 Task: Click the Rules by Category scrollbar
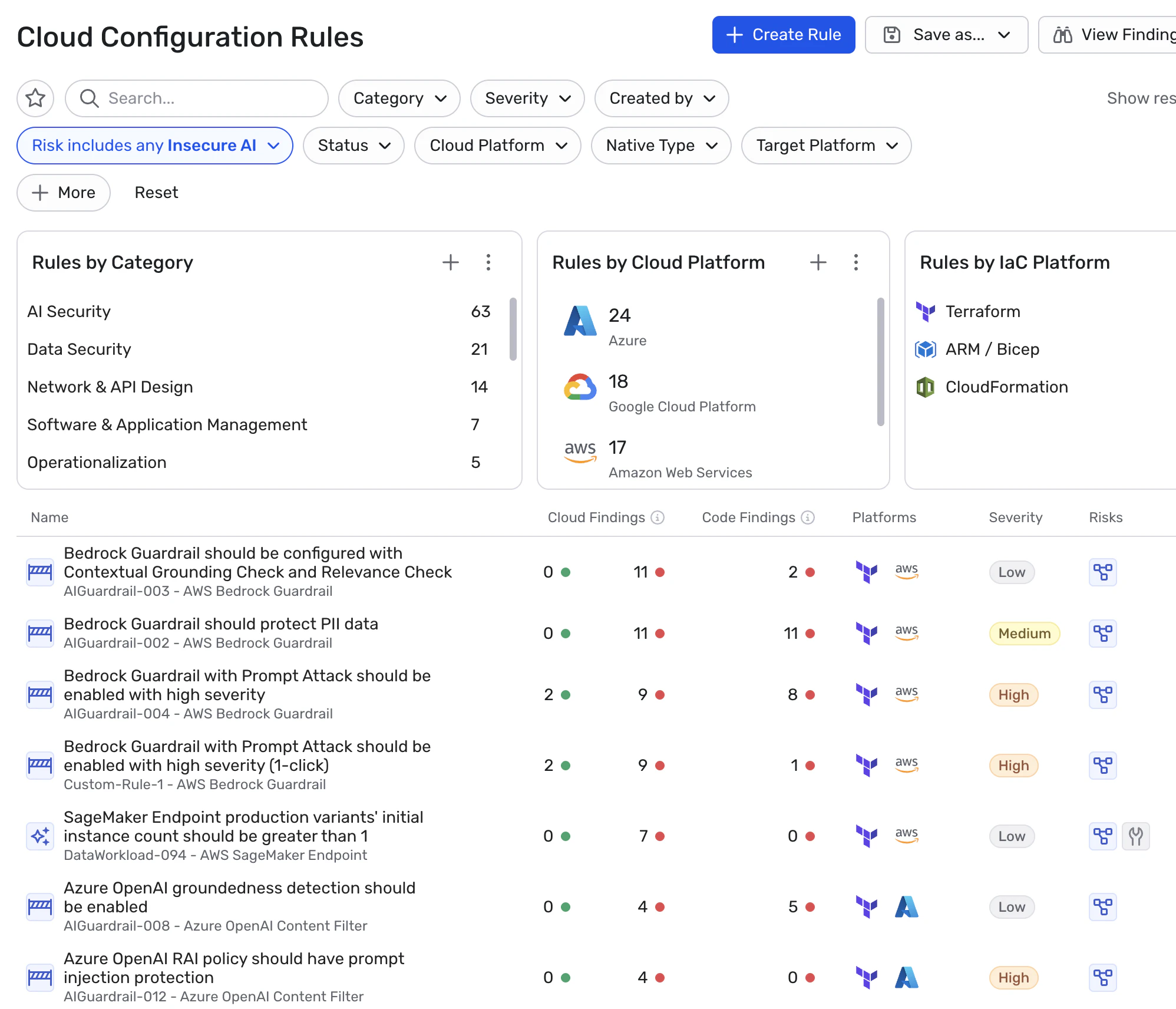coord(513,329)
